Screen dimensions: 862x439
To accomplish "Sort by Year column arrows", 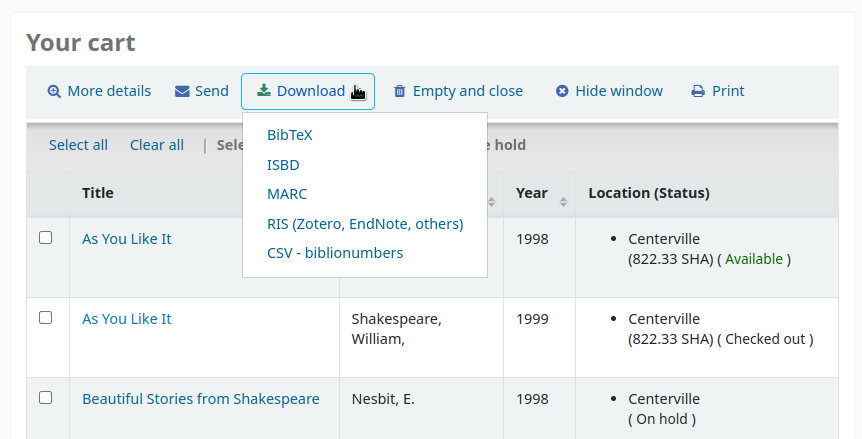I will click(563, 202).
